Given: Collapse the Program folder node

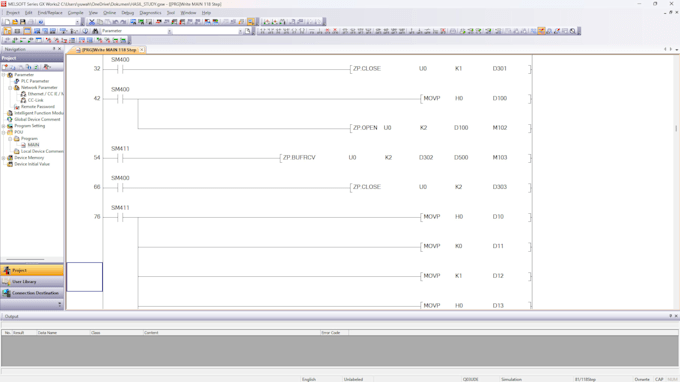Looking at the screenshot, I should 10,139.
